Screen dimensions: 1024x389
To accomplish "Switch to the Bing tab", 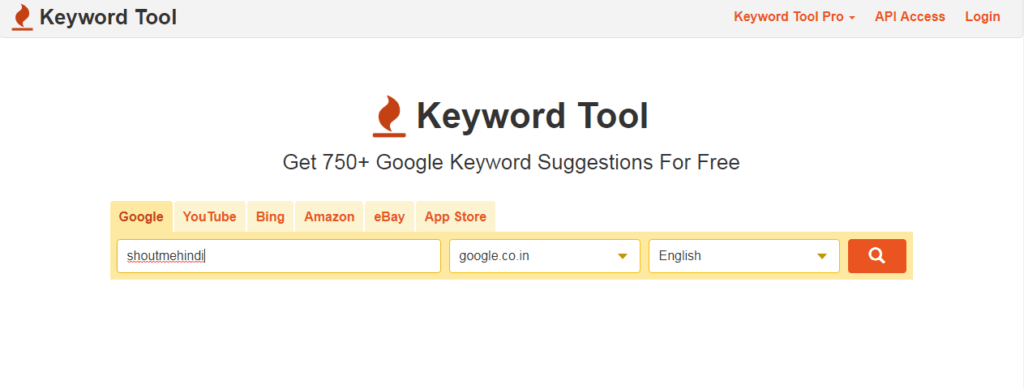I will tap(270, 217).
